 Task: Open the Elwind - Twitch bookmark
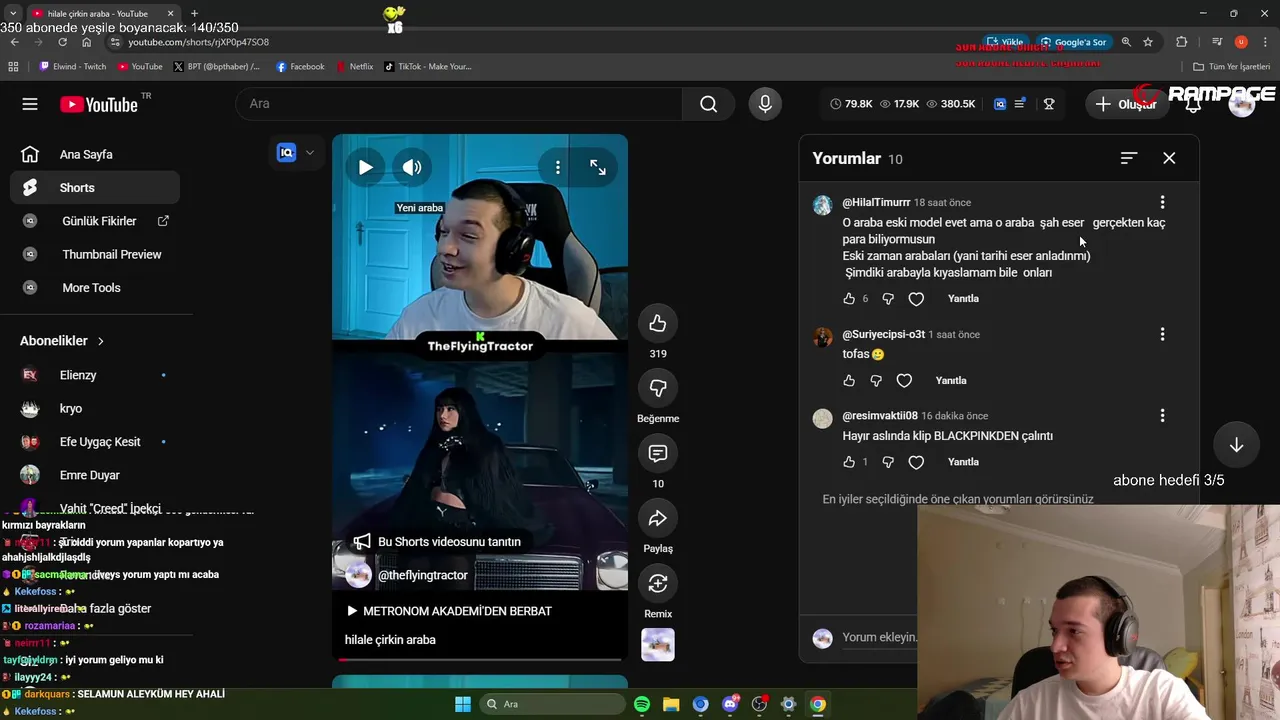tap(72, 66)
